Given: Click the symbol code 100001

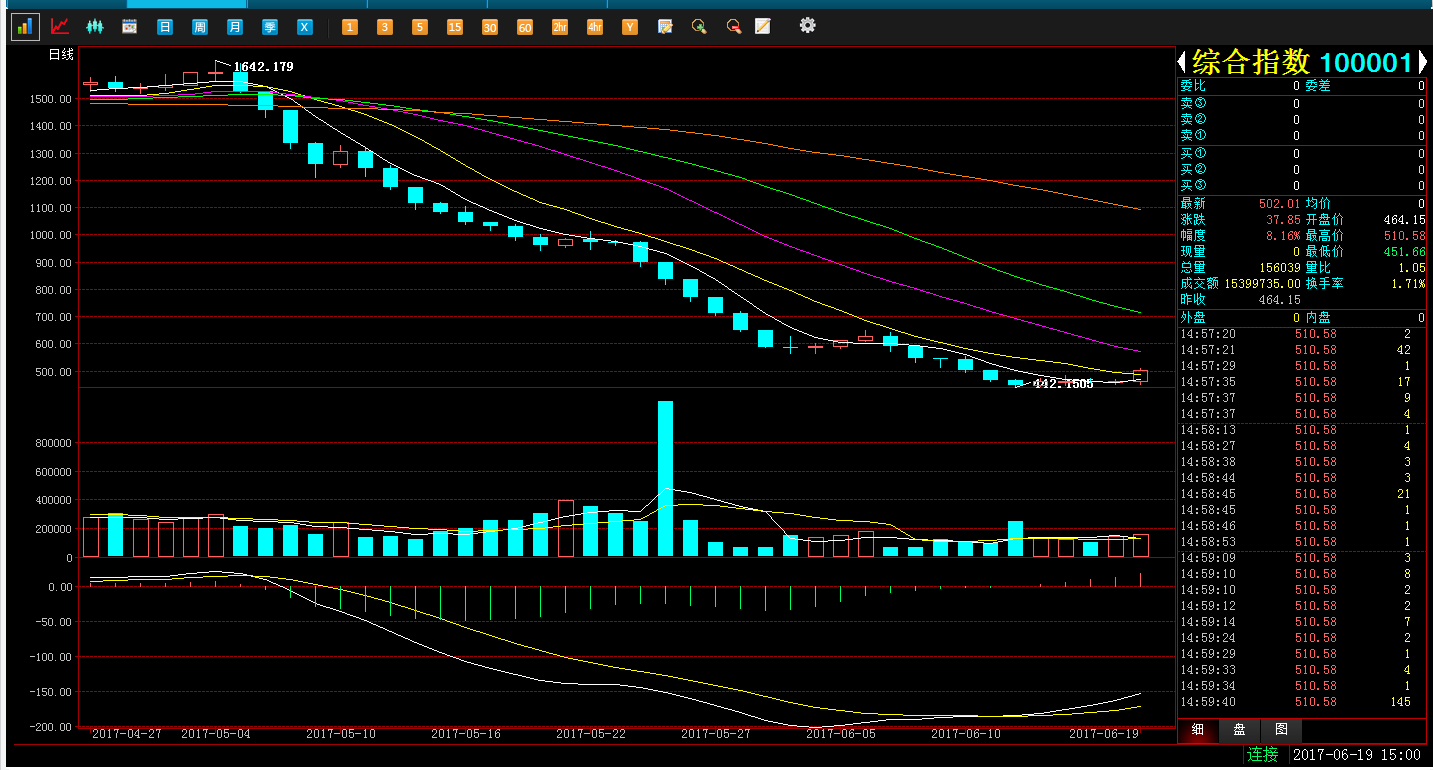Looking at the screenshot, I should point(1367,62).
